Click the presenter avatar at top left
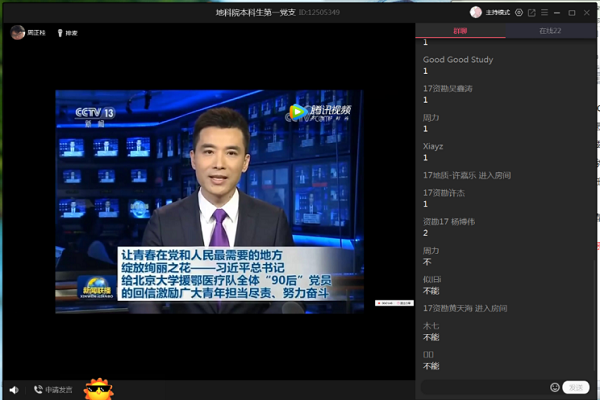Screen dimensions: 600x400 tap(17, 32)
